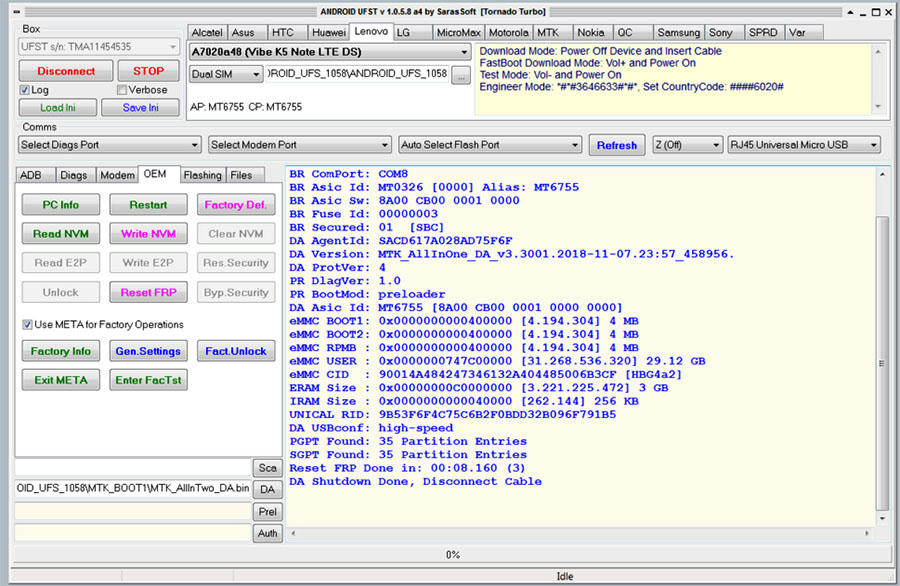Open the Z (Off) dropdown

pos(687,145)
